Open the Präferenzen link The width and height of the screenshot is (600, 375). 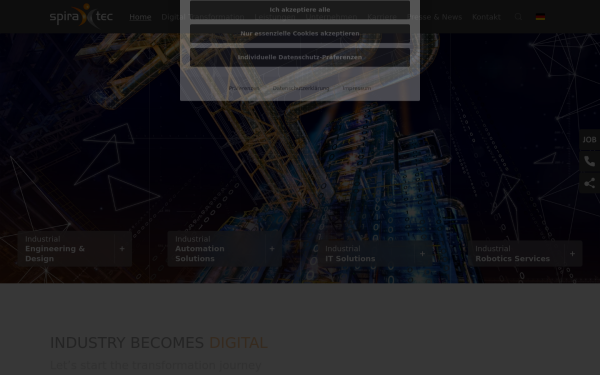point(244,88)
